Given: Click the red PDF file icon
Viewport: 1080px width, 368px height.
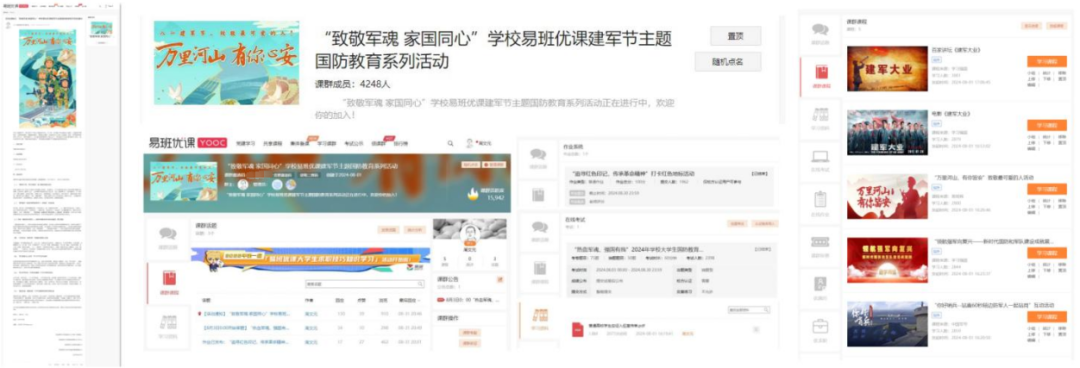Looking at the screenshot, I should pos(578,329).
